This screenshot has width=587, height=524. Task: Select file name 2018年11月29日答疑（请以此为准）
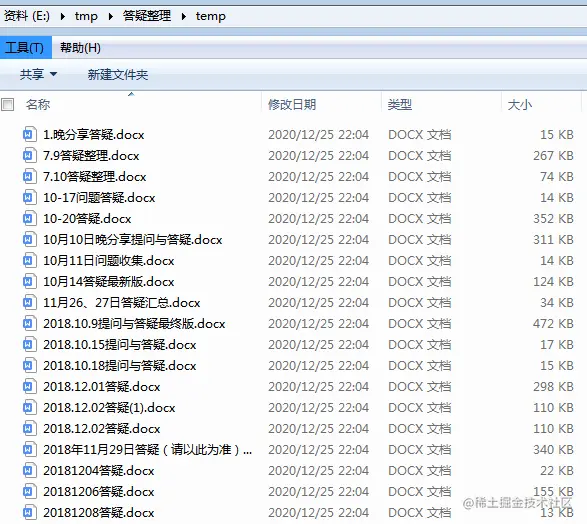click(x=147, y=449)
